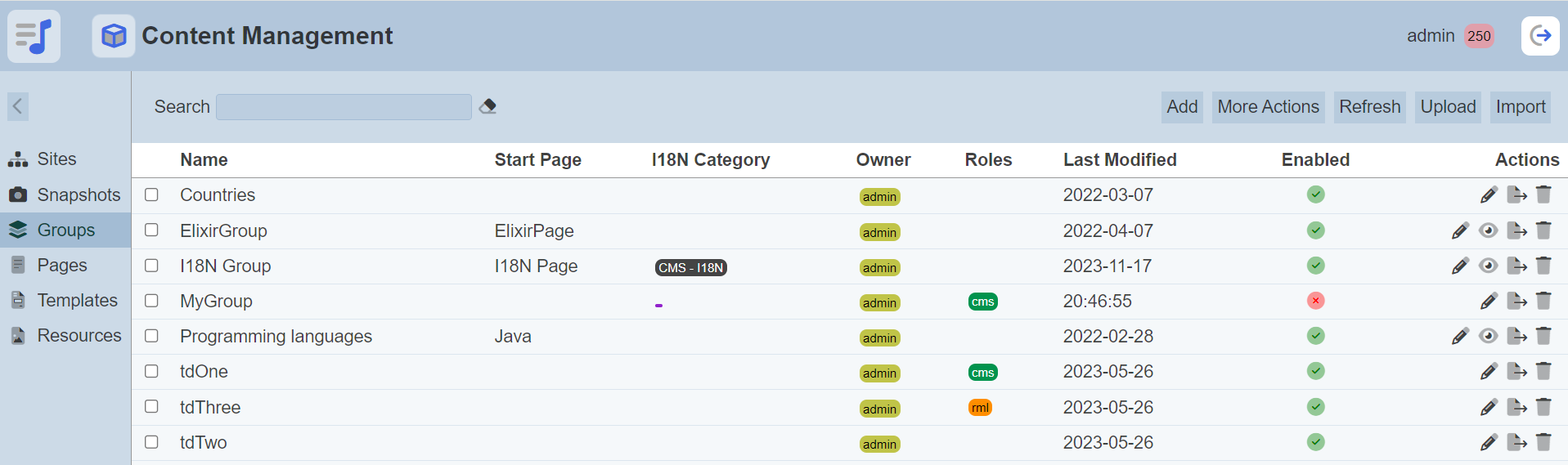Click the music note app logo

(x=34, y=36)
